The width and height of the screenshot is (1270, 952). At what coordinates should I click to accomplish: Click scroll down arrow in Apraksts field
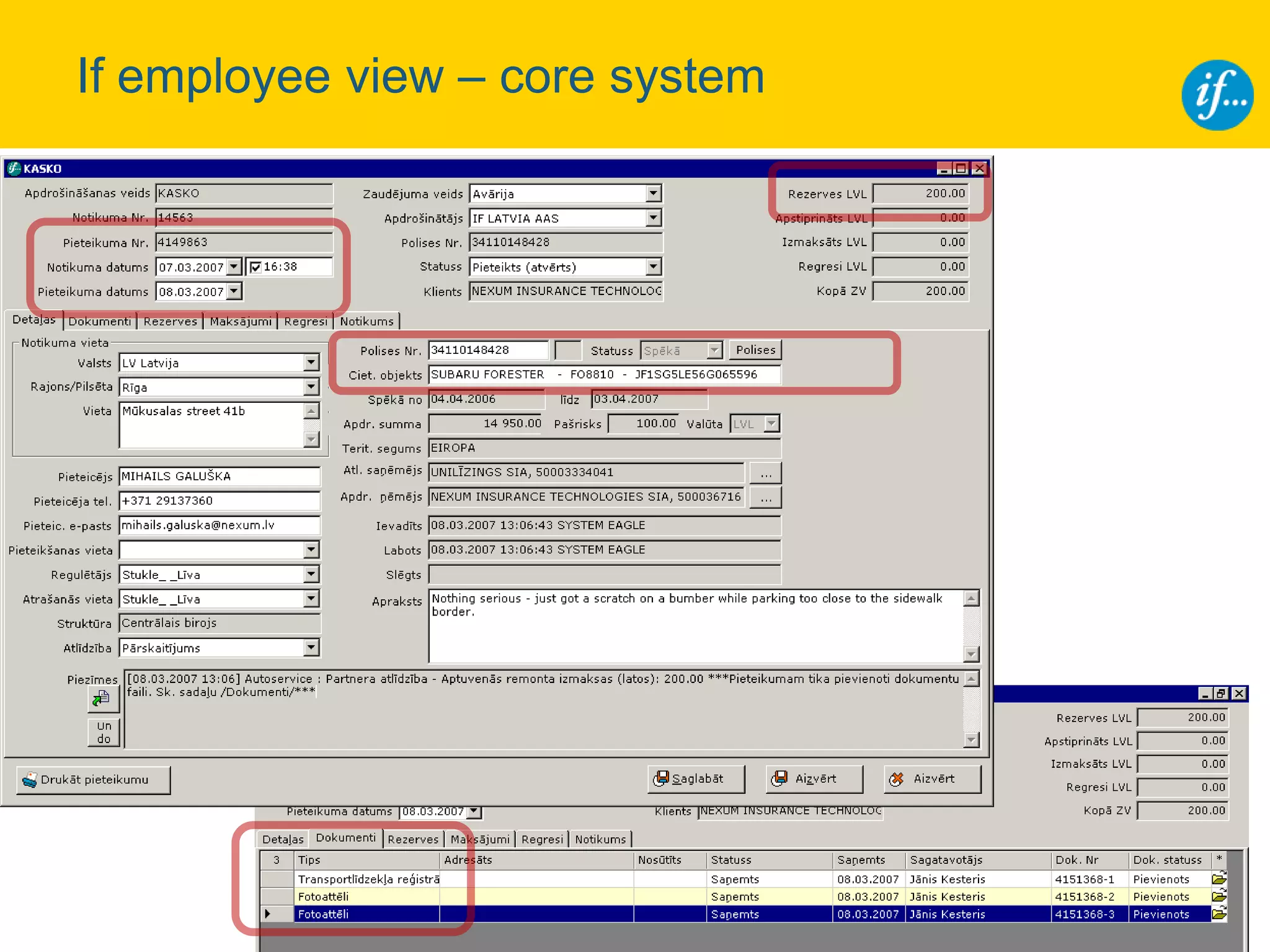point(971,654)
